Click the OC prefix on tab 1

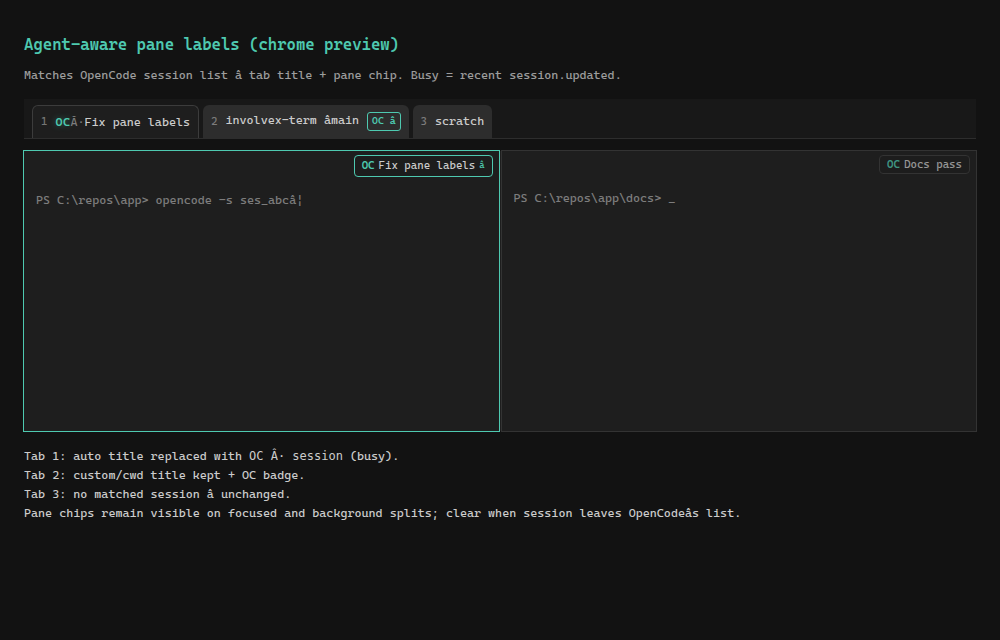click(62, 122)
